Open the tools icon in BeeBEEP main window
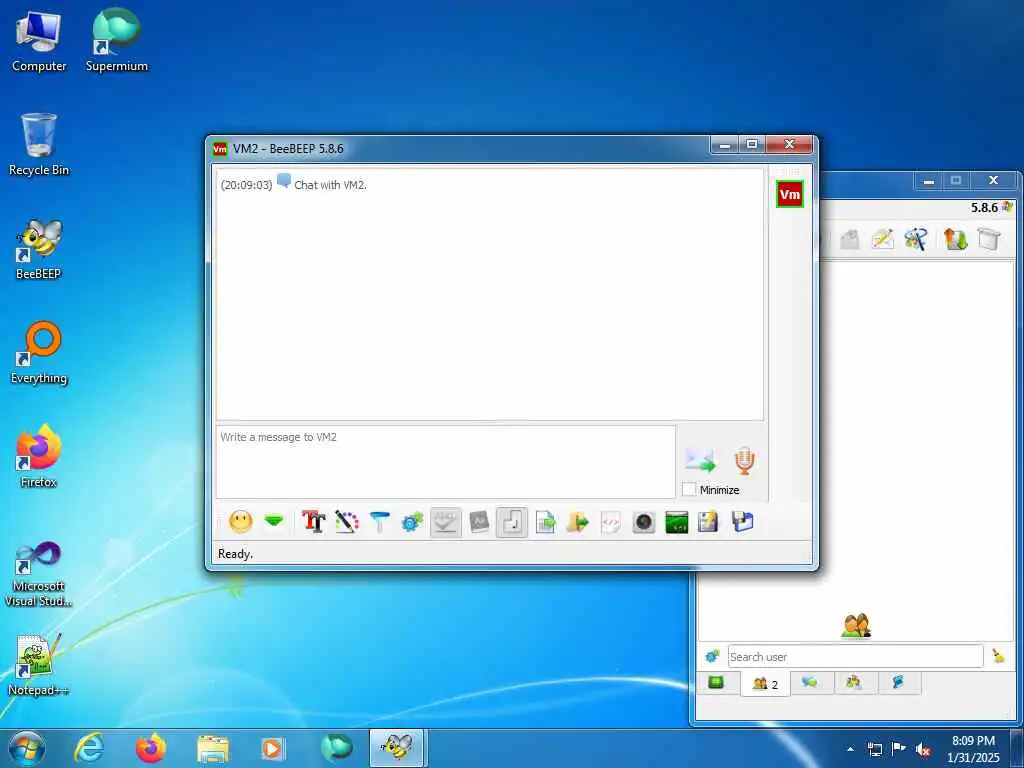 click(x=916, y=239)
